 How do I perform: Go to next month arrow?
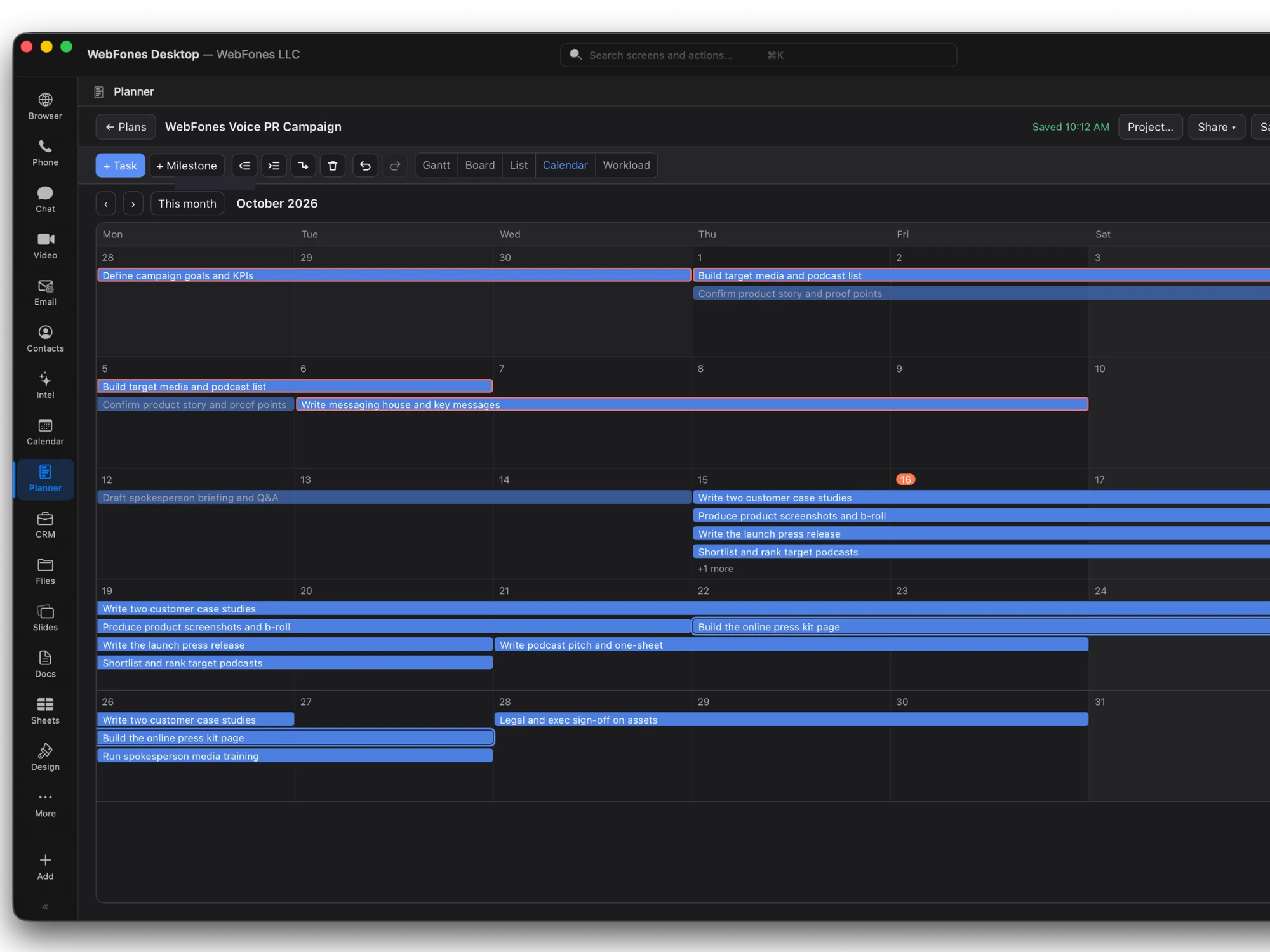[133, 204]
